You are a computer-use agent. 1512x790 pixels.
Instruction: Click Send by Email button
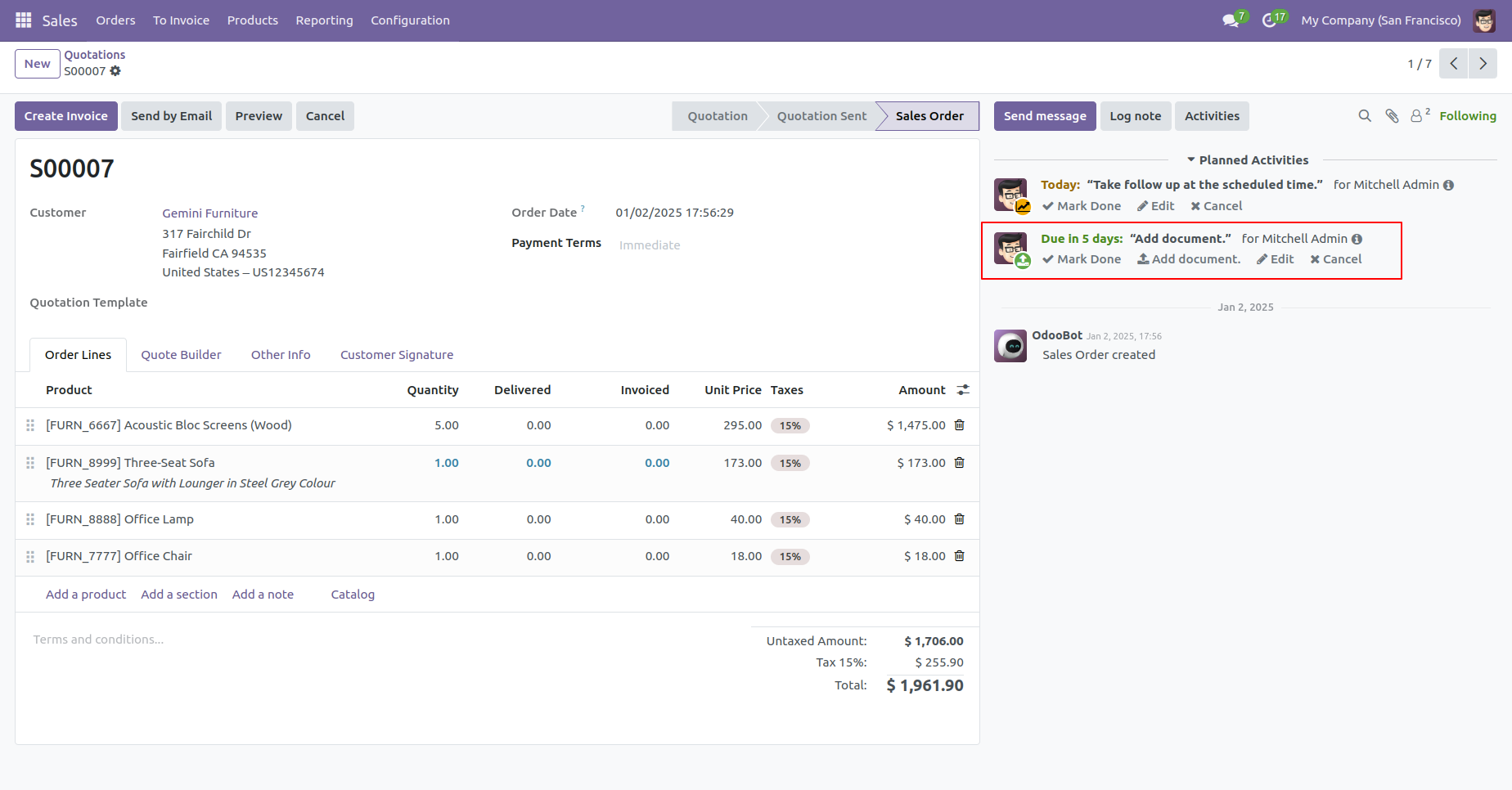(x=171, y=116)
